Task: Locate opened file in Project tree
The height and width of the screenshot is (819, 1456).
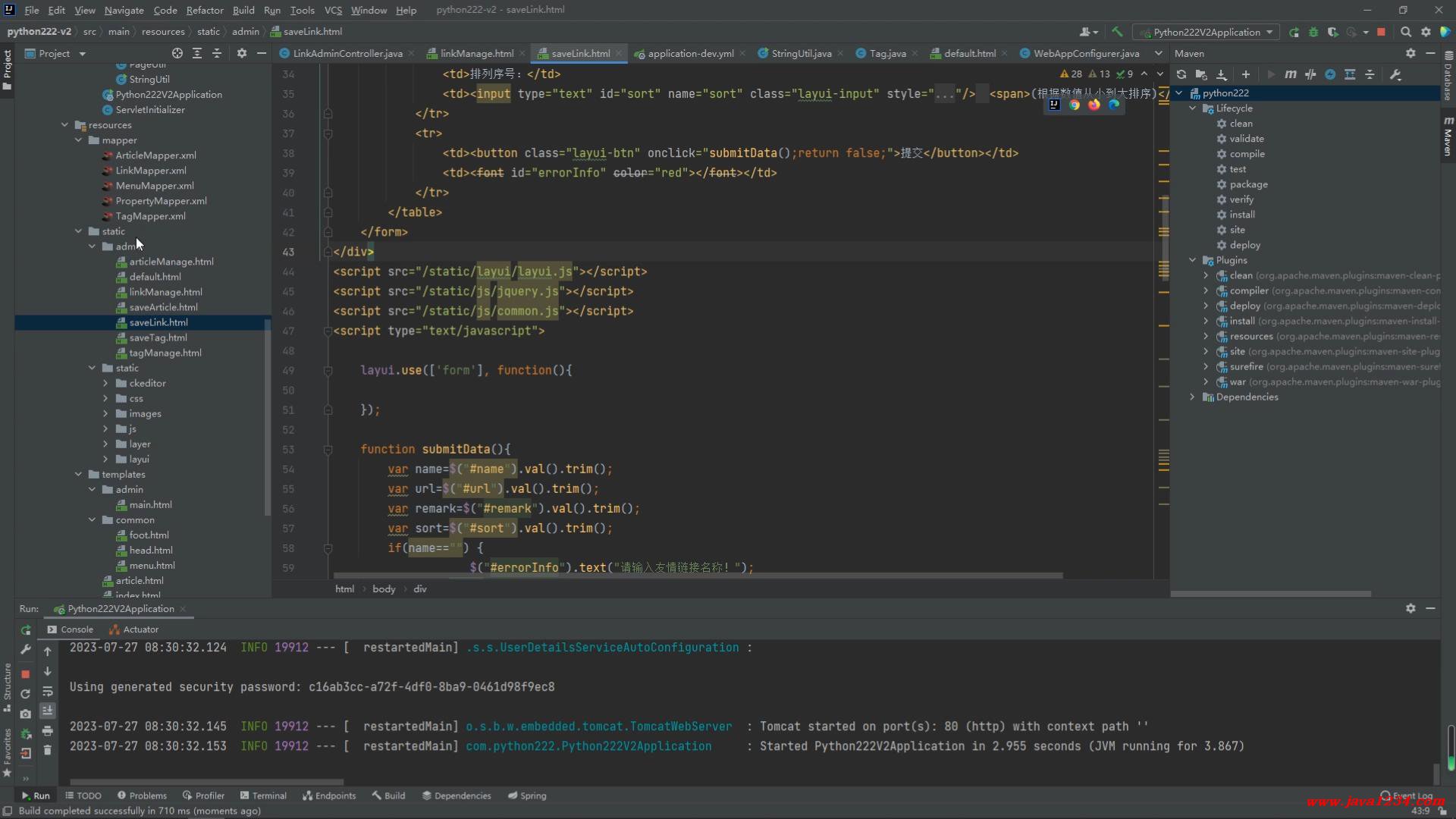Action: point(177,53)
